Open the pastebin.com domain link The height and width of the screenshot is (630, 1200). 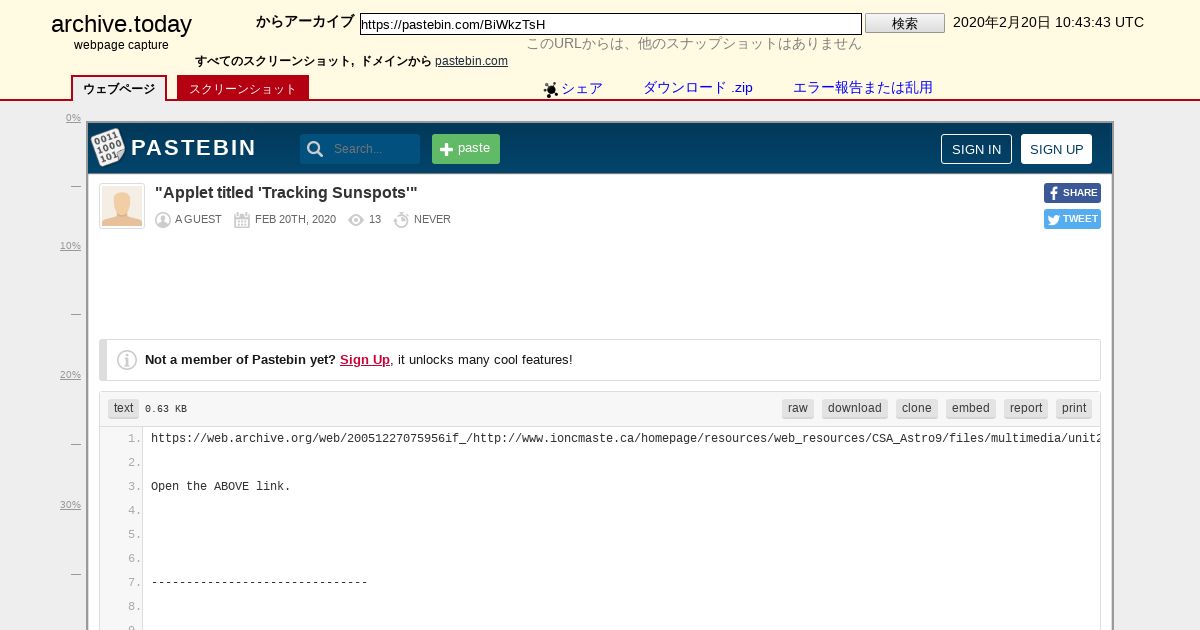click(x=471, y=61)
